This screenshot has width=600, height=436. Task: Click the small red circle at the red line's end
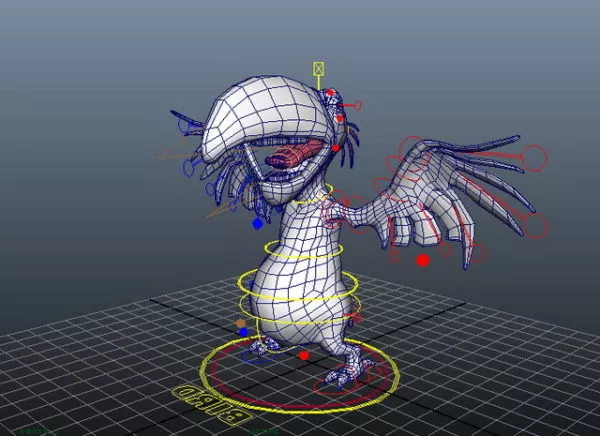[358, 105]
